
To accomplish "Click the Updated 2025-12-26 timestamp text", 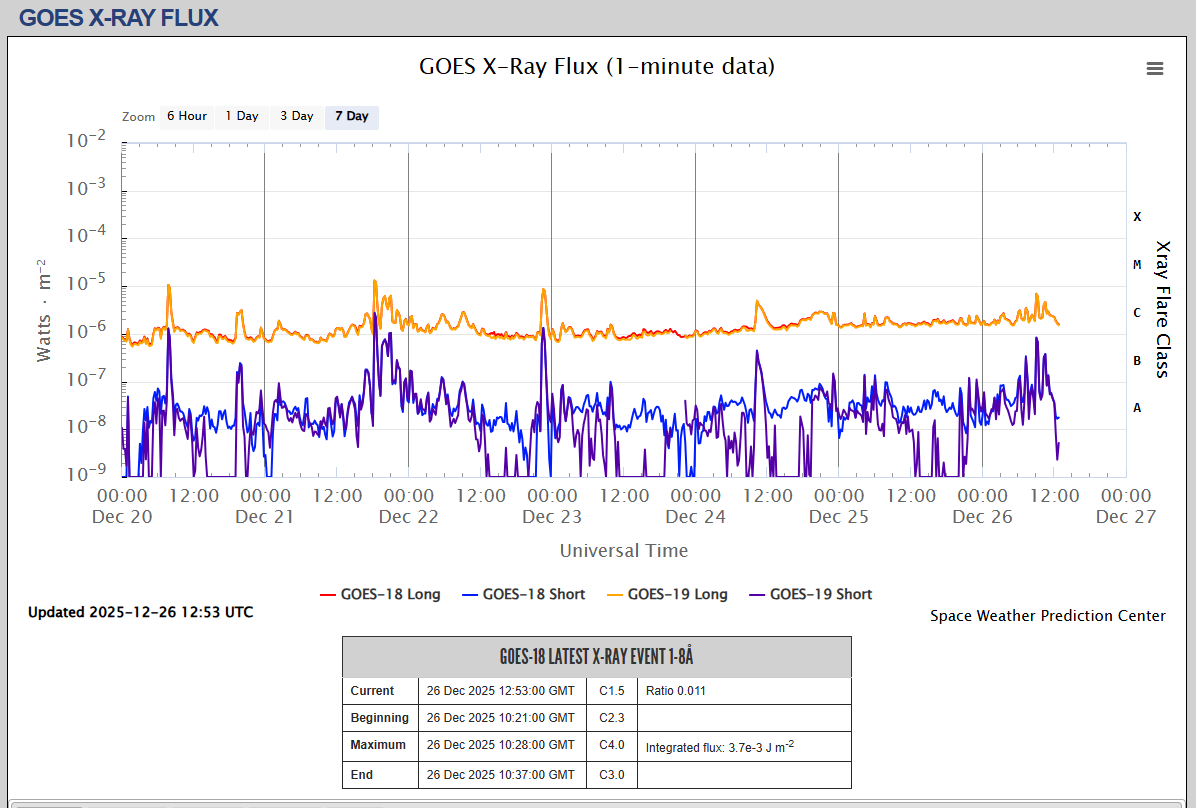I will tap(140, 612).
